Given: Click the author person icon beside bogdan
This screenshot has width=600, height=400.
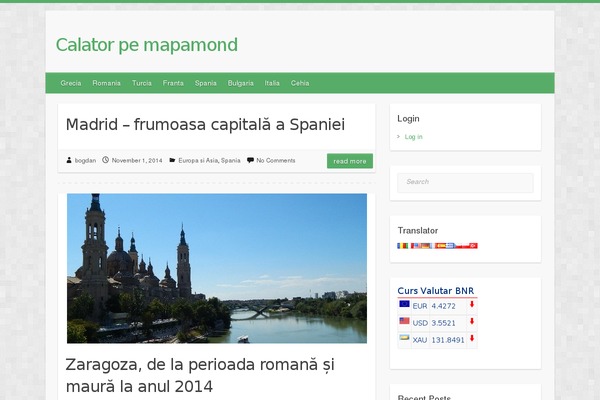Looking at the screenshot, I should (x=69, y=160).
